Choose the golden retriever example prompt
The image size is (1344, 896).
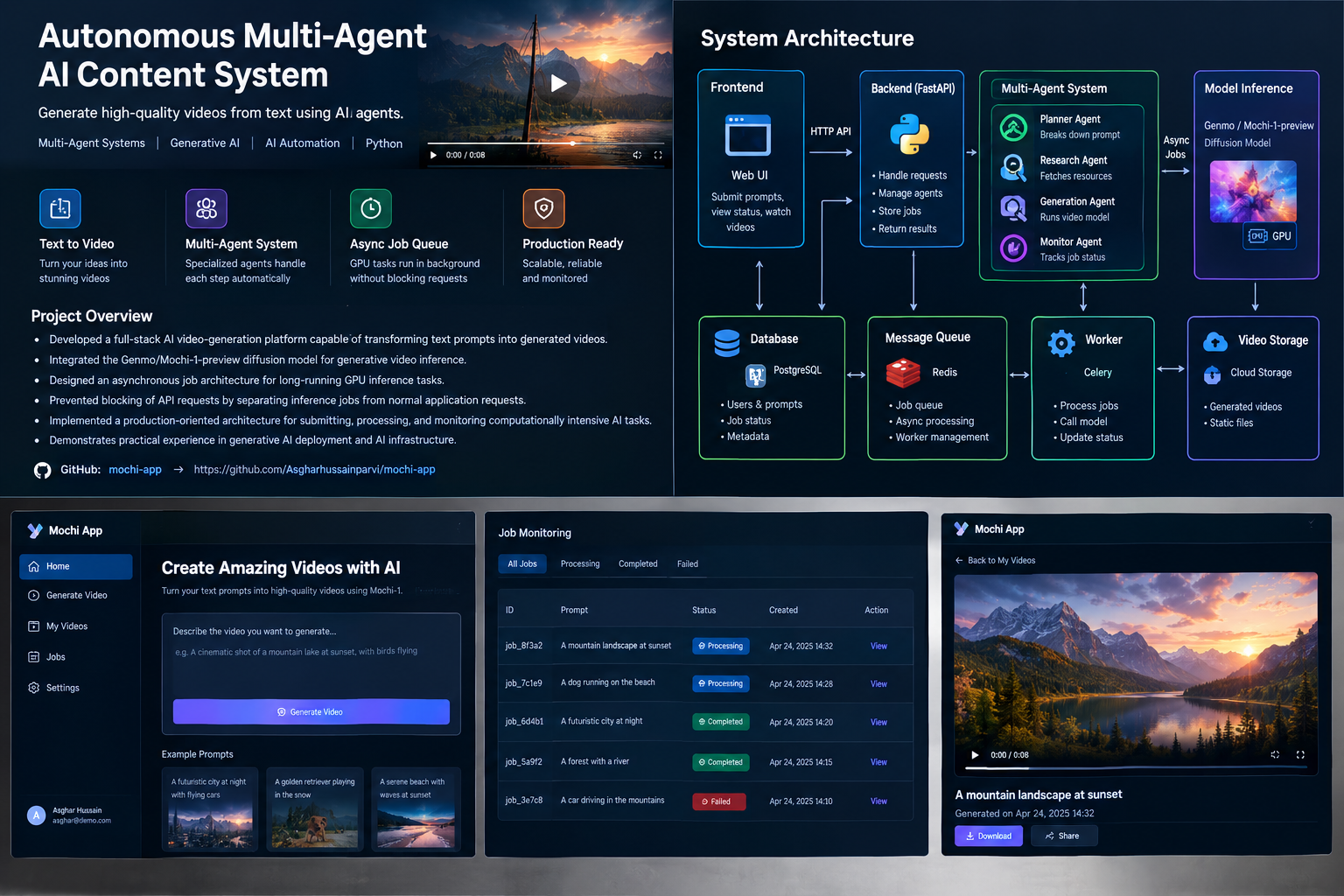tap(314, 809)
